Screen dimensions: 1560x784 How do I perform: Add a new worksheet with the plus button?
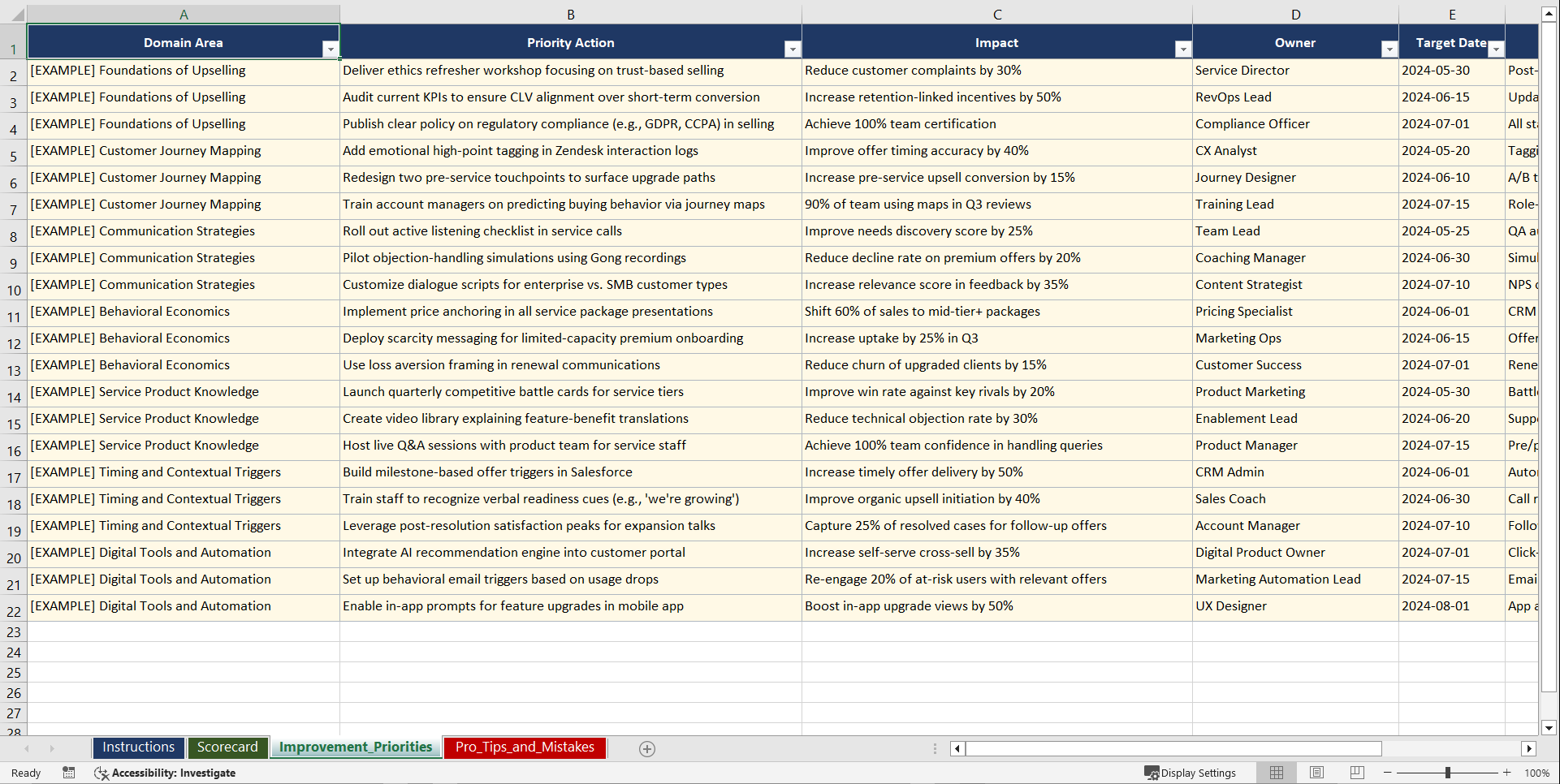[x=647, y=748]
